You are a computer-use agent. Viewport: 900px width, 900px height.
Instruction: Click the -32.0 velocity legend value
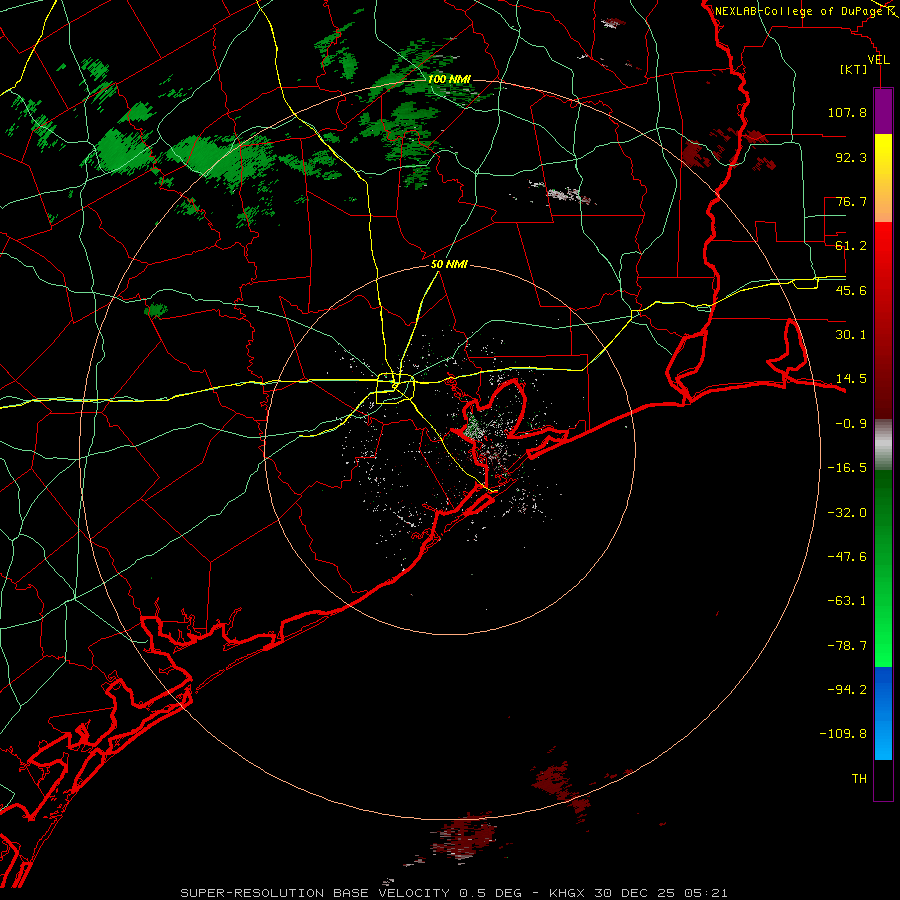[x=847, y=513]
